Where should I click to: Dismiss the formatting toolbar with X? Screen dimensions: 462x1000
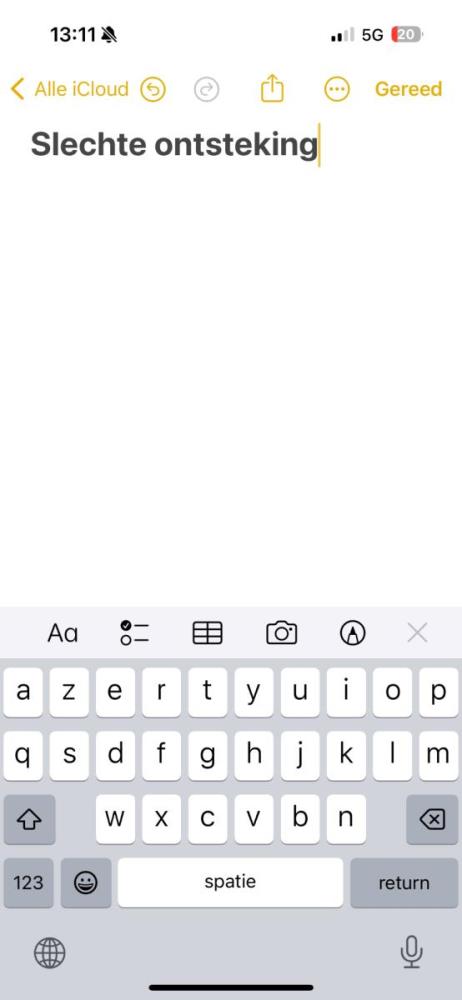click(417, 633)
